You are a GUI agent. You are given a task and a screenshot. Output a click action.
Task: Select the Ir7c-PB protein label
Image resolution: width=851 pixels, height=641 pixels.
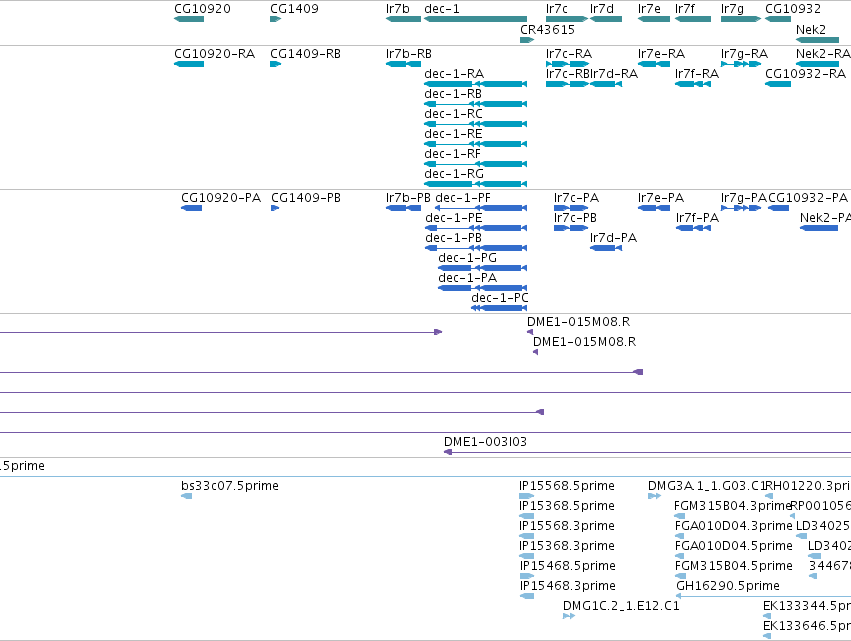click(575, 218)
